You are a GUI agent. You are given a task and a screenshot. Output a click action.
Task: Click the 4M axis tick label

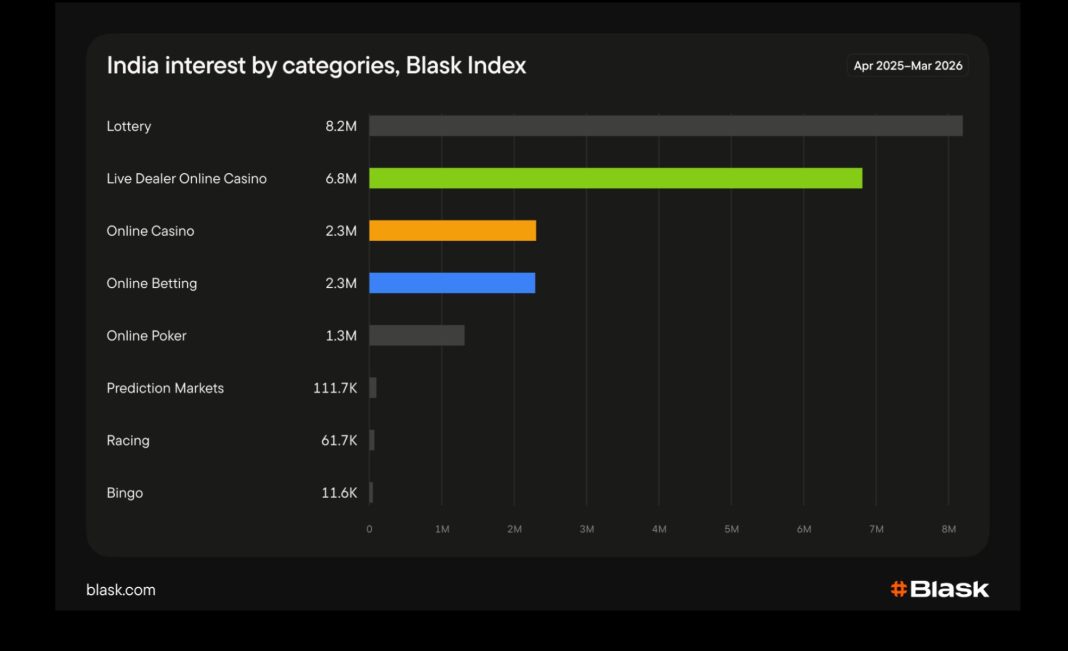tap(659, 529)
